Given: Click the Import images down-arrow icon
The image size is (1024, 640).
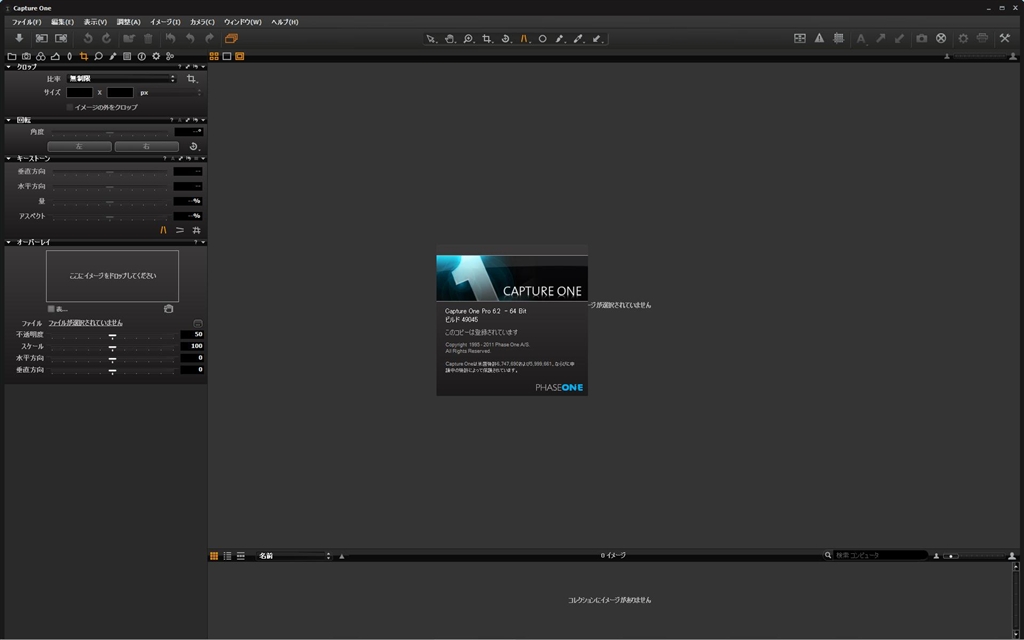Looking at the screenshot, I should tap(19, 39).
